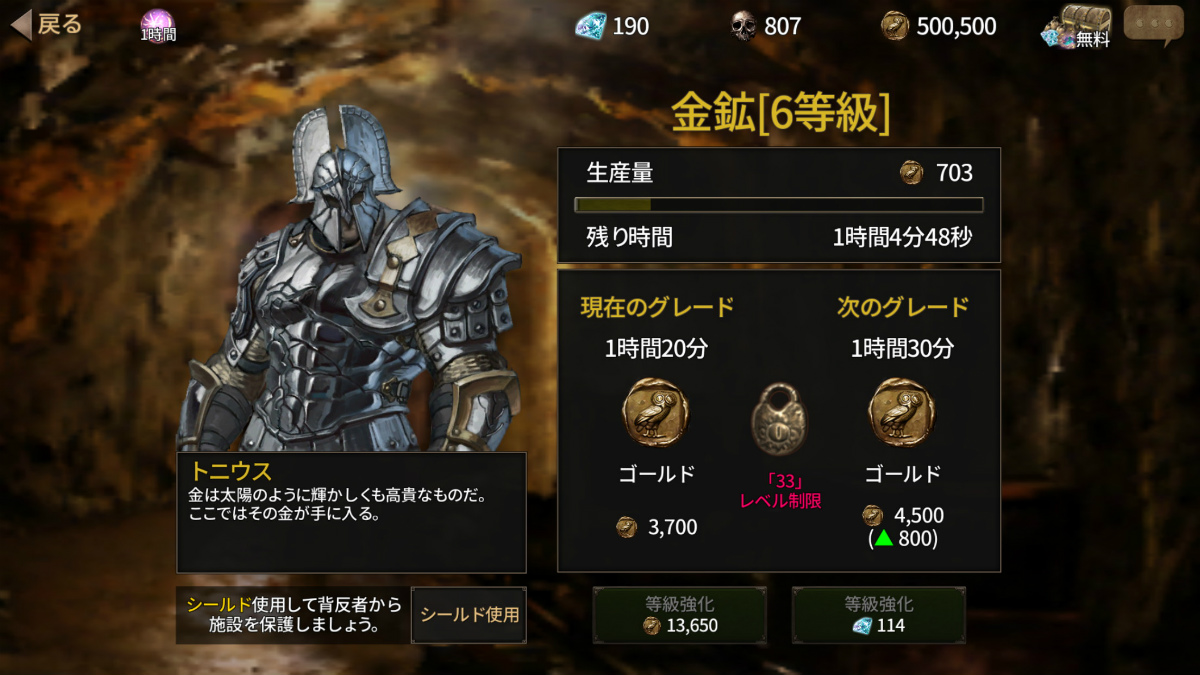Image resolution: width=1200 pixels, height=675 pixels.
Task: Open the chat speech bubble
Action: [1153, 24]
